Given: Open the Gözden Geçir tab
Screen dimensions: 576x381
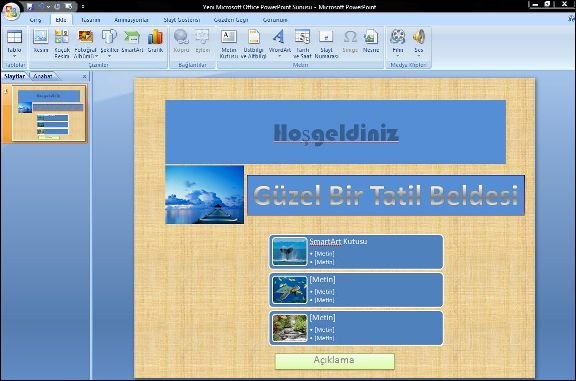Looking at the screenshot, I should (231, 20).
